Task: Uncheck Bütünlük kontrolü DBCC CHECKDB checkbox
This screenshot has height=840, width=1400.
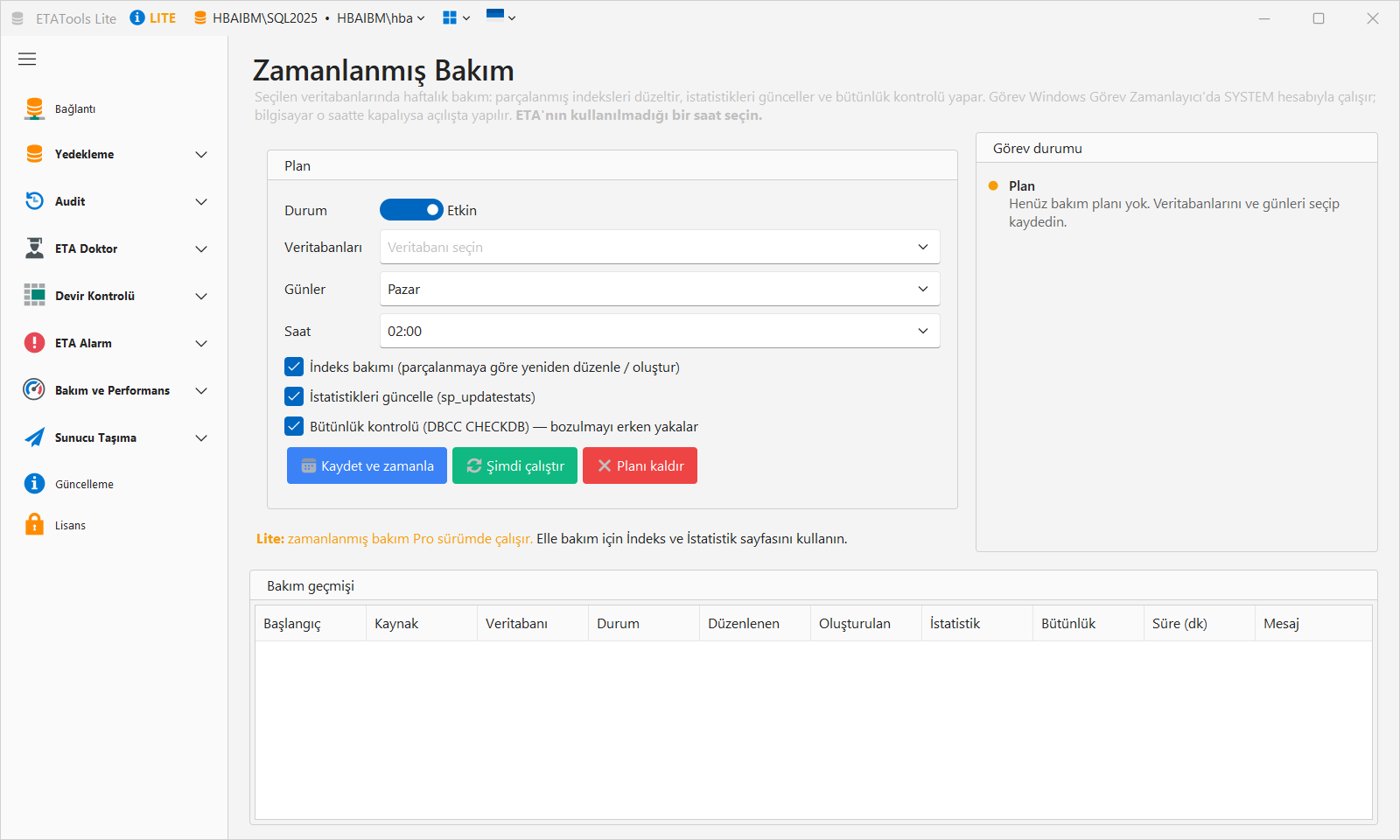Action: click(x=294, y=426)
